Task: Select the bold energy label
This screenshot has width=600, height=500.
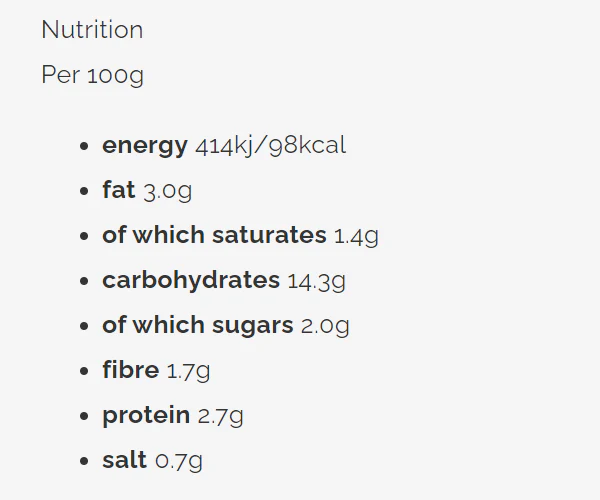Action: point(144,146)
